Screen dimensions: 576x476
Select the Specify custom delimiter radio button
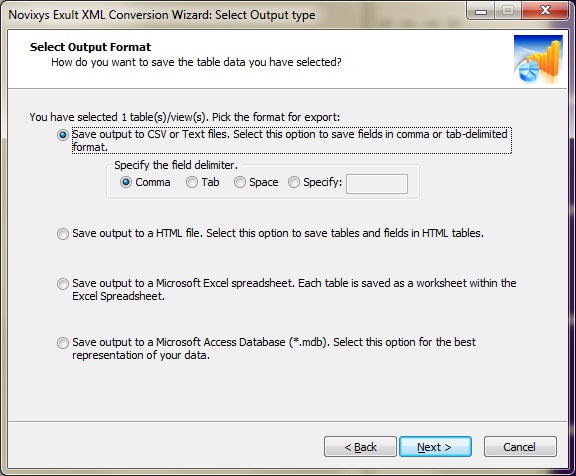pyautogui.click(x=294, y=182)
